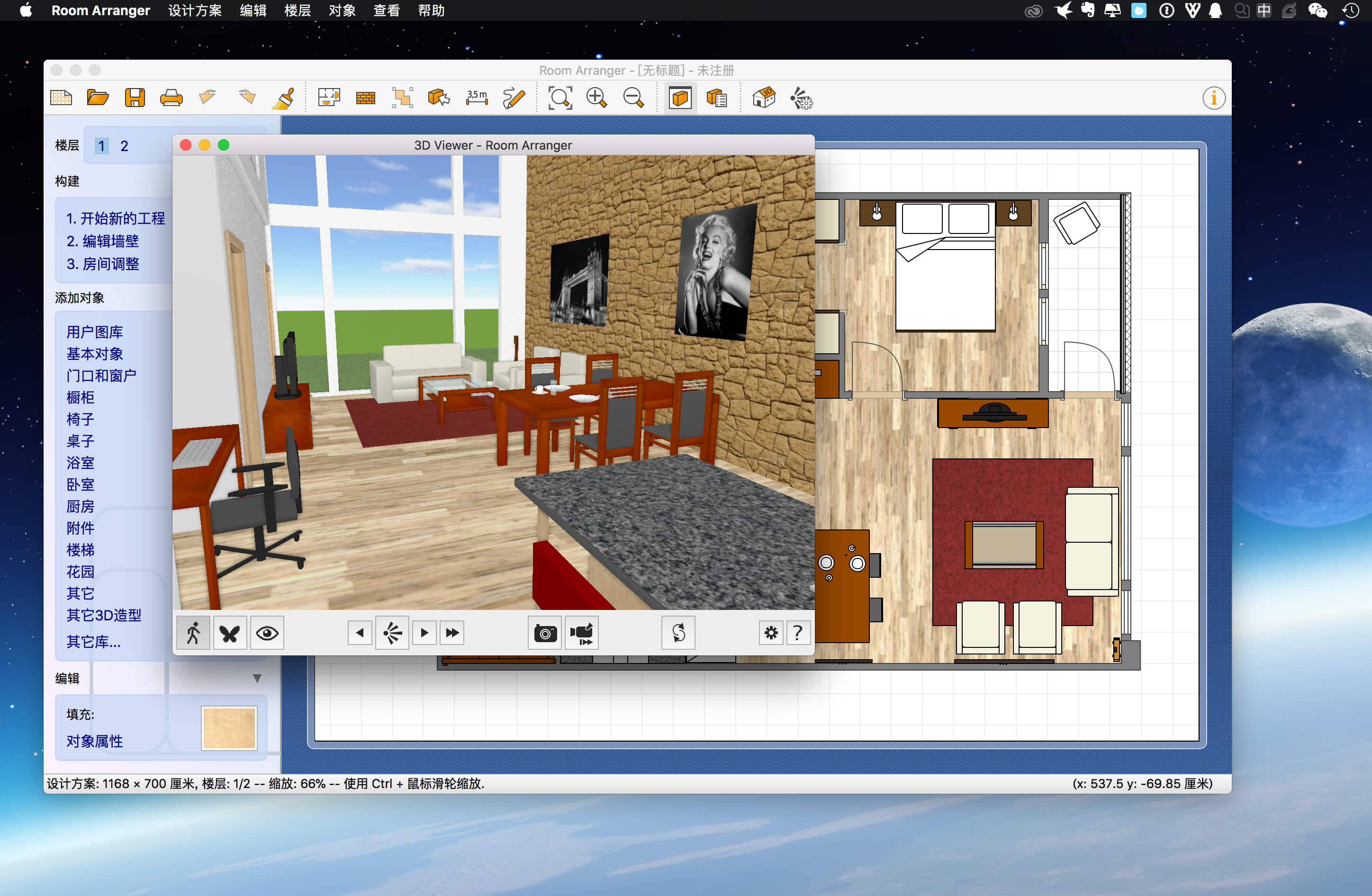This screenshot has height=896, width=1372.
Task: Click the fast forward viewpoint button
Action: click(452, 633)
